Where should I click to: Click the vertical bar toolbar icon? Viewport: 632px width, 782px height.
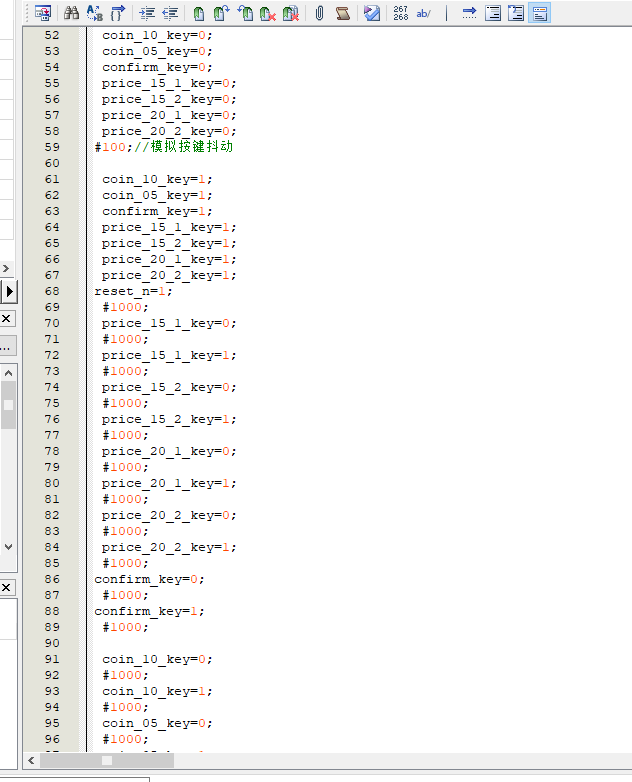coord(446,13)
